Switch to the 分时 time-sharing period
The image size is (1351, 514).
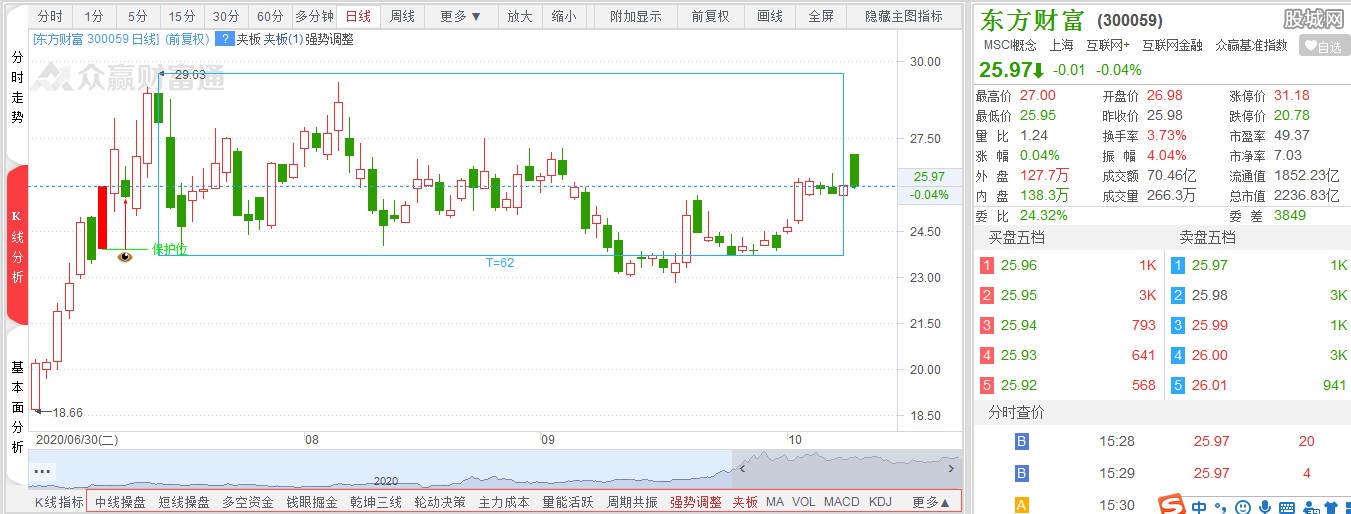(x=50, y=16)
